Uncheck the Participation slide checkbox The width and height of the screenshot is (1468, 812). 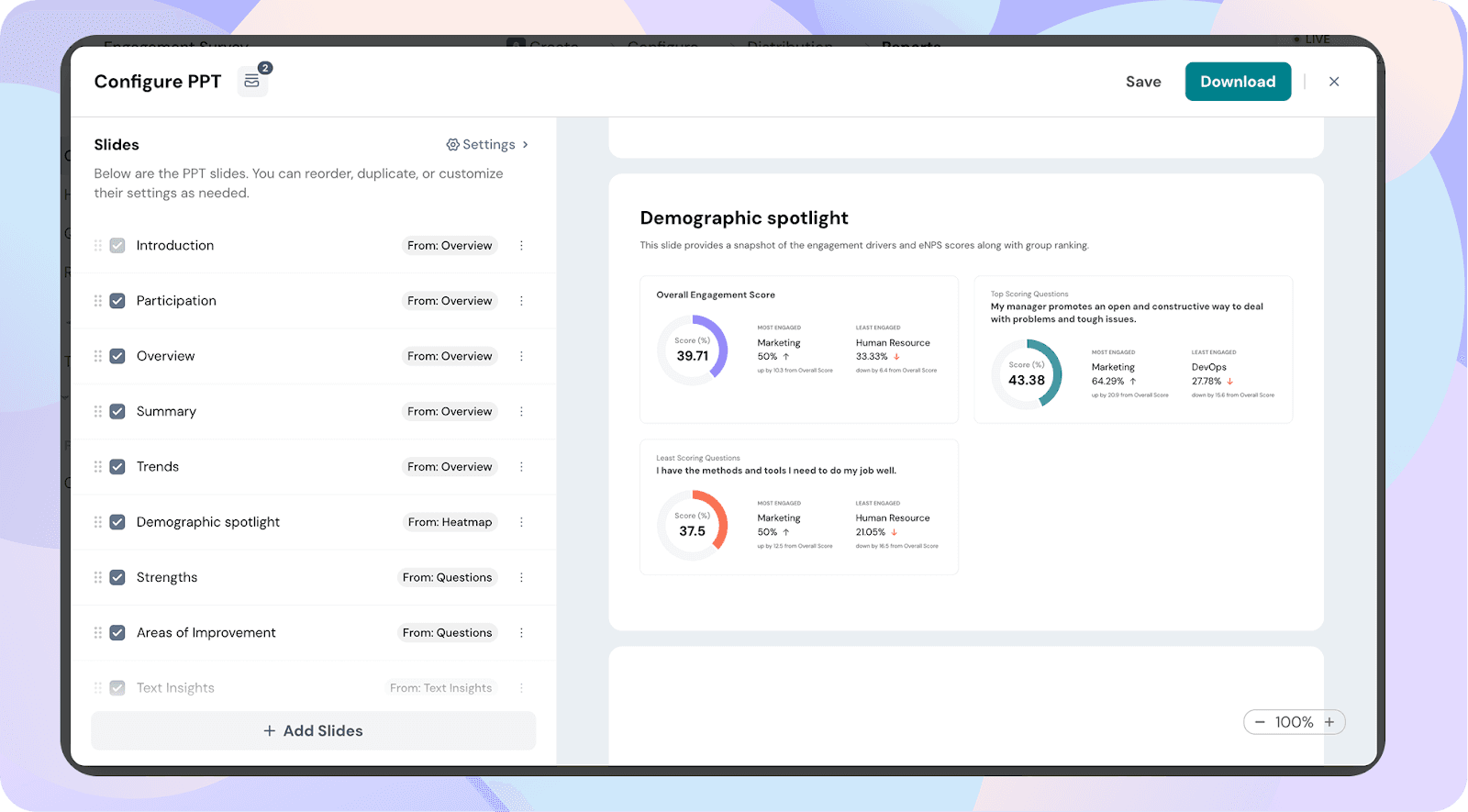click(117, 301)
